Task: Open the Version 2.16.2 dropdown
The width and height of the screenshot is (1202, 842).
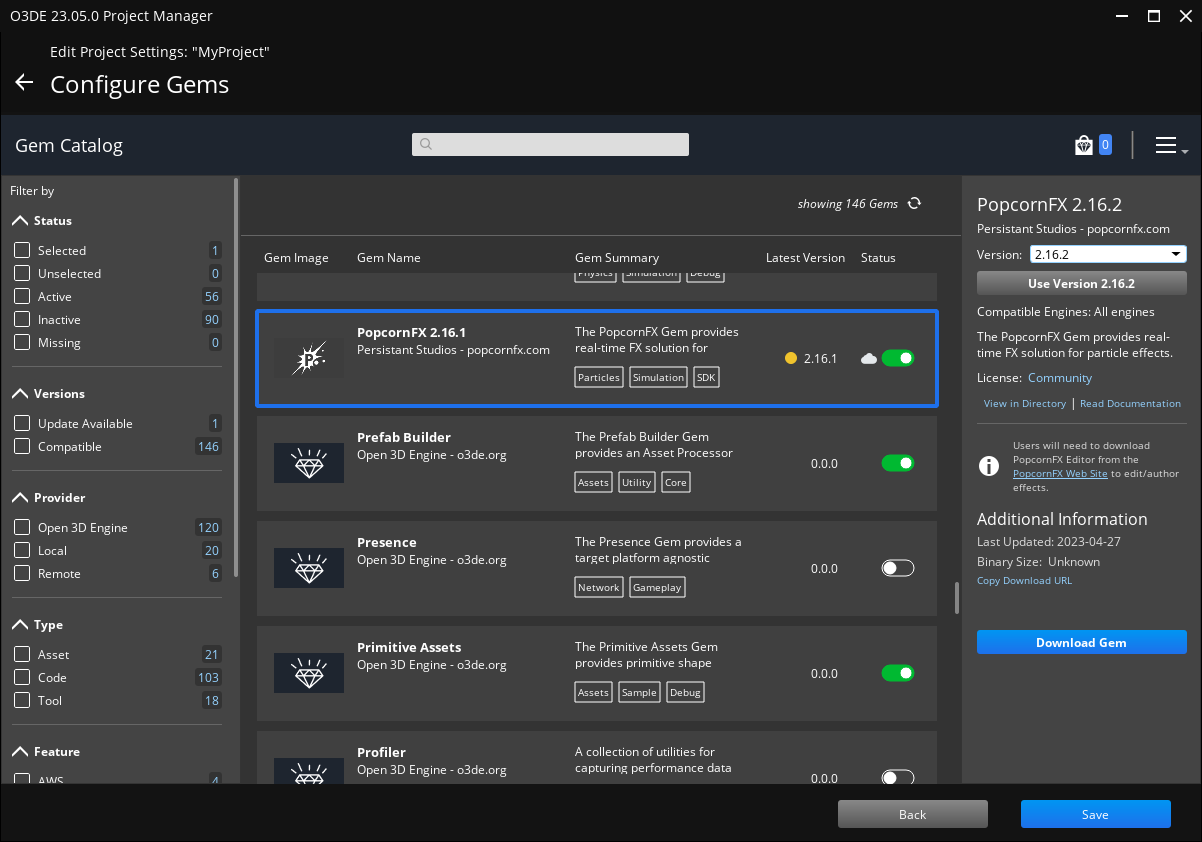Action: [1107, 254]
